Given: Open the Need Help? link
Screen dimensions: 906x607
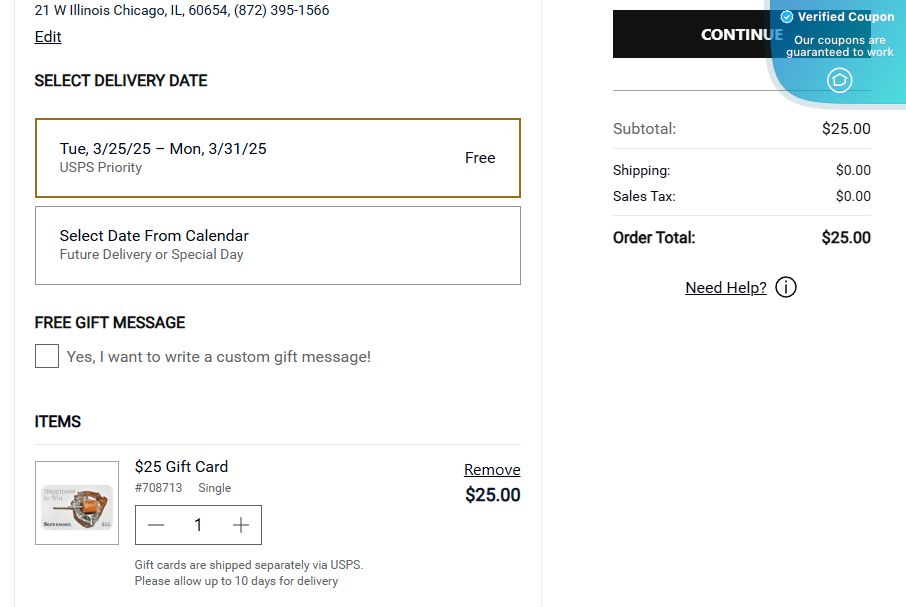Looking at the screenshot, I should coord(725,287).
